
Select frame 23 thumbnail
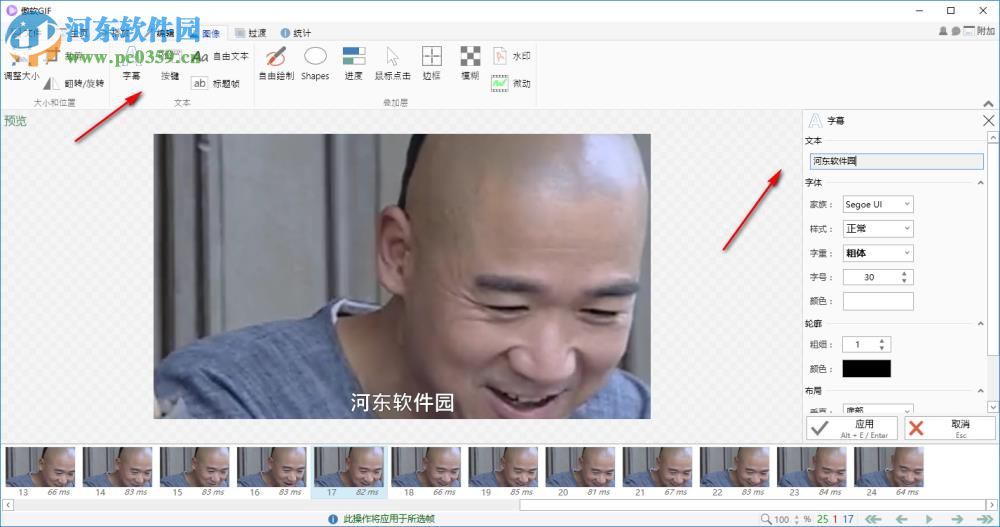pos(812,472)
